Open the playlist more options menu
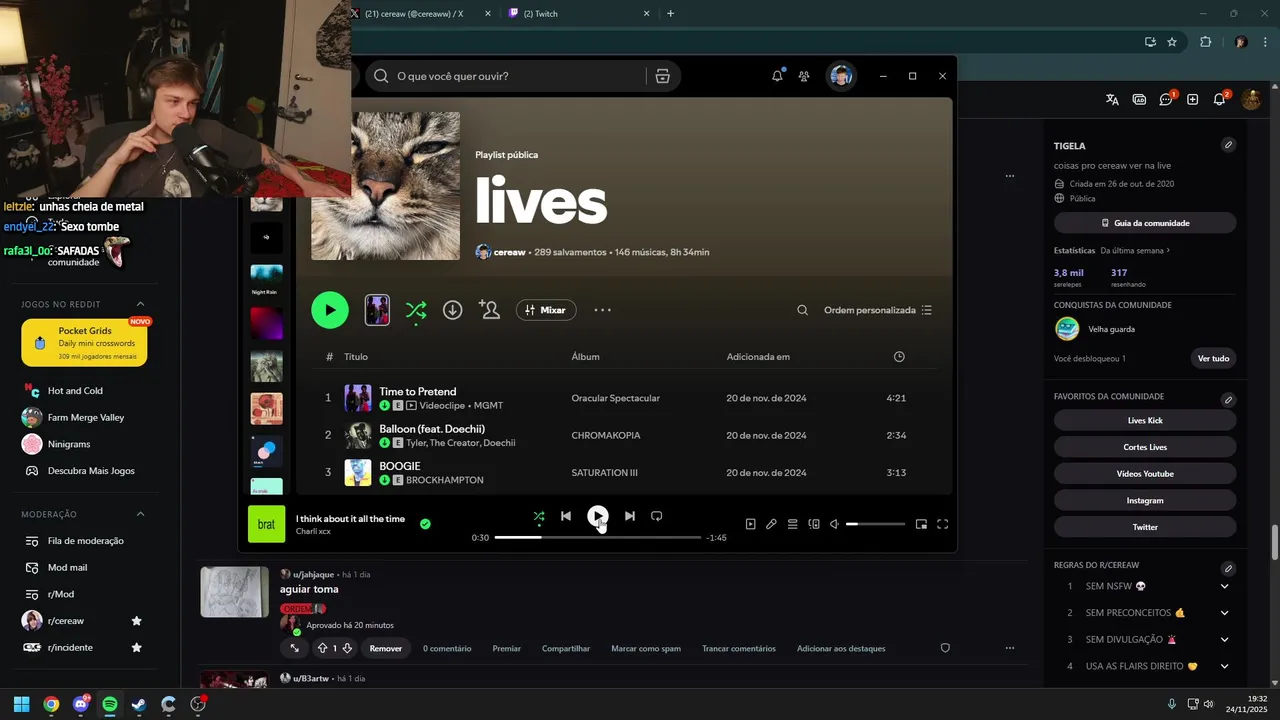 tap(602, 310)
